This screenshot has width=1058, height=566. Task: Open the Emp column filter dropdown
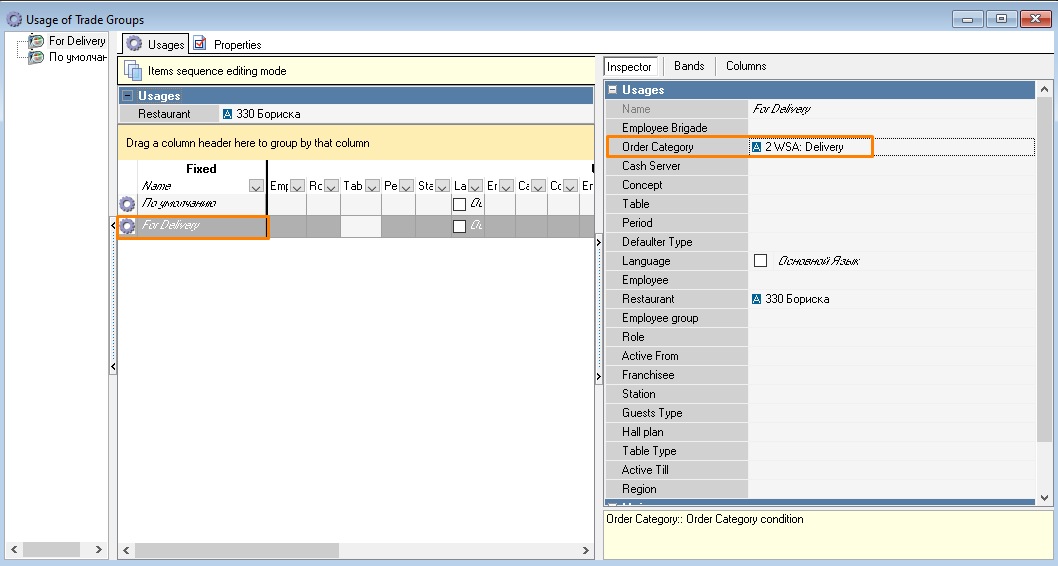point(297,186)
